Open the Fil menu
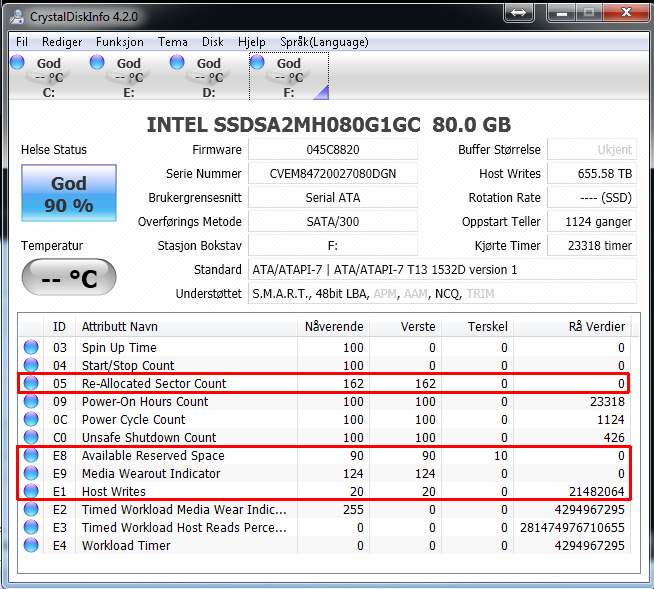 point(22,42)
